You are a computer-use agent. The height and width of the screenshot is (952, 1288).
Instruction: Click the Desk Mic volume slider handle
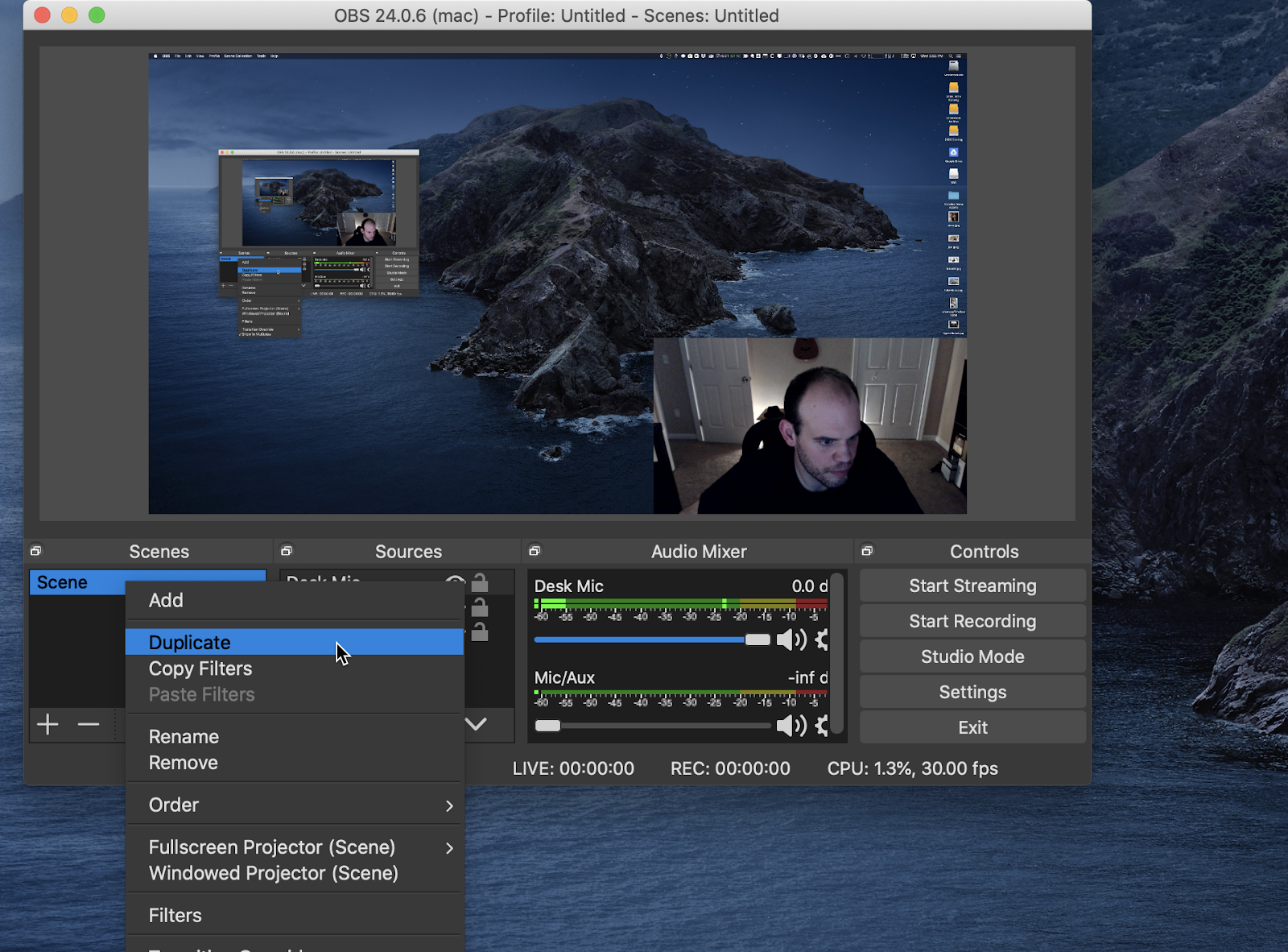(758, 640)
